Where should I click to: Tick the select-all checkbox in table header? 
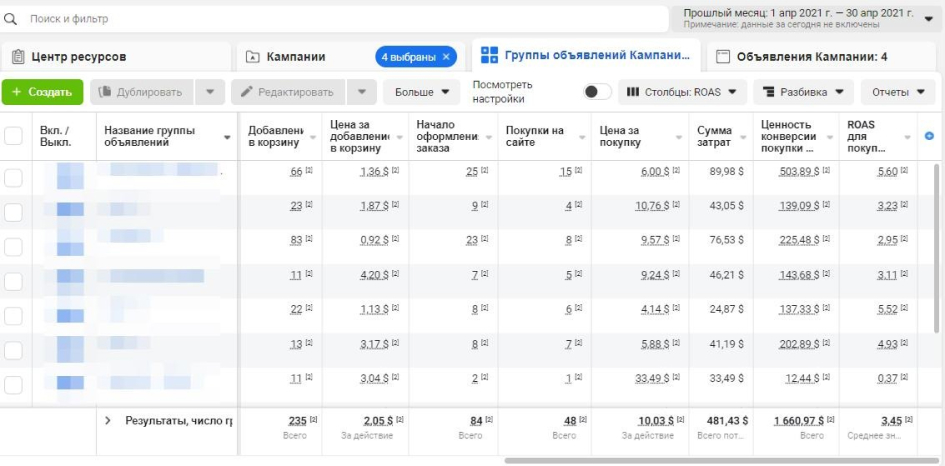[13, 136]
